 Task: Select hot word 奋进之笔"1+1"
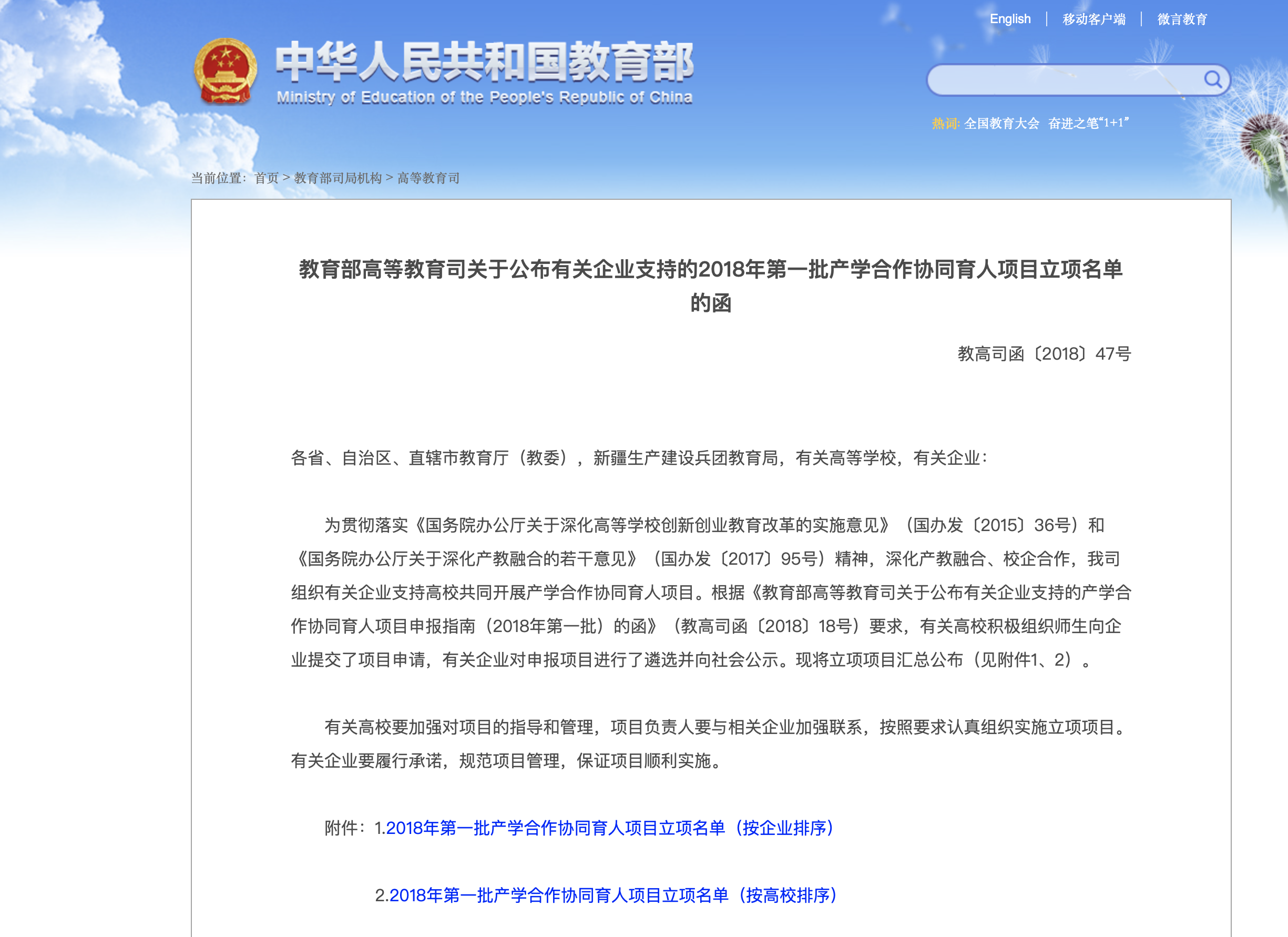tap(1088, 123)
